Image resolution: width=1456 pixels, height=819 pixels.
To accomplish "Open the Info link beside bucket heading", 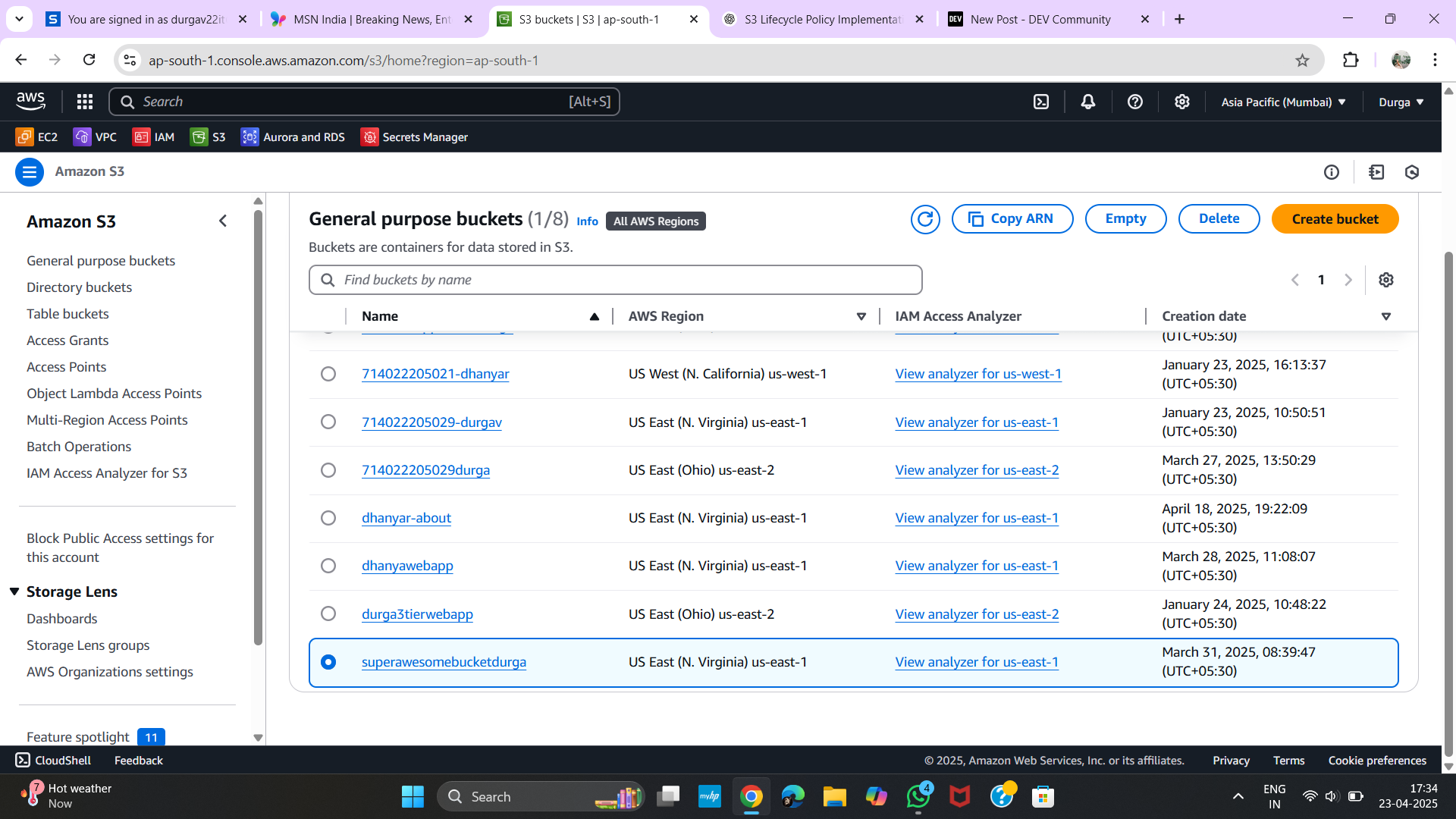I will [x=587, y=221].
